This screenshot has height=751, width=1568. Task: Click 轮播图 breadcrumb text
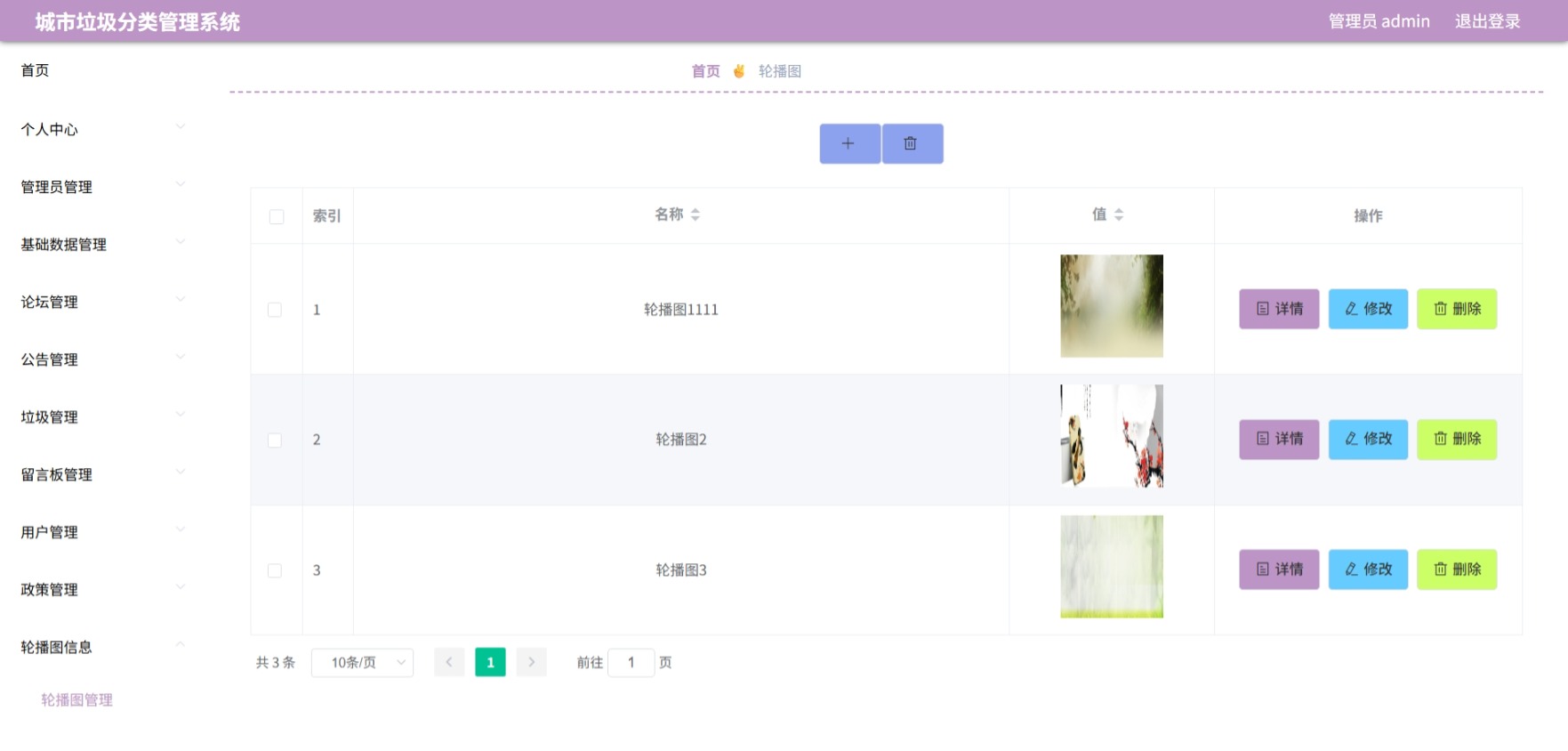[x=780, y=71]
